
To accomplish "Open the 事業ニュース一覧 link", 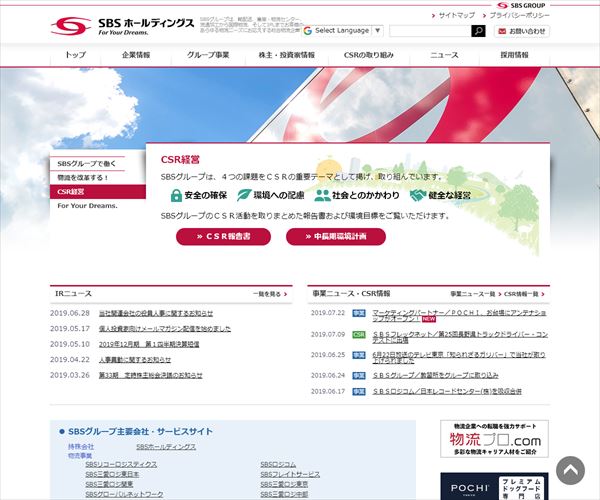I will coord(475,294).
